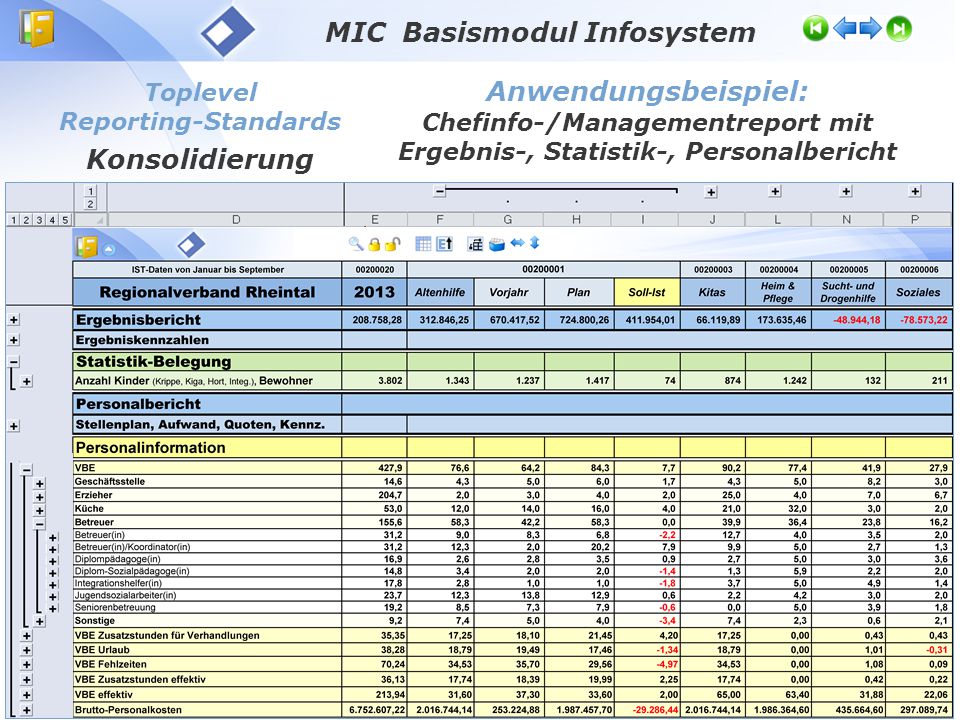Click the Plan column heading
Screen dimensions: 960x720
(x=578, y=293)
